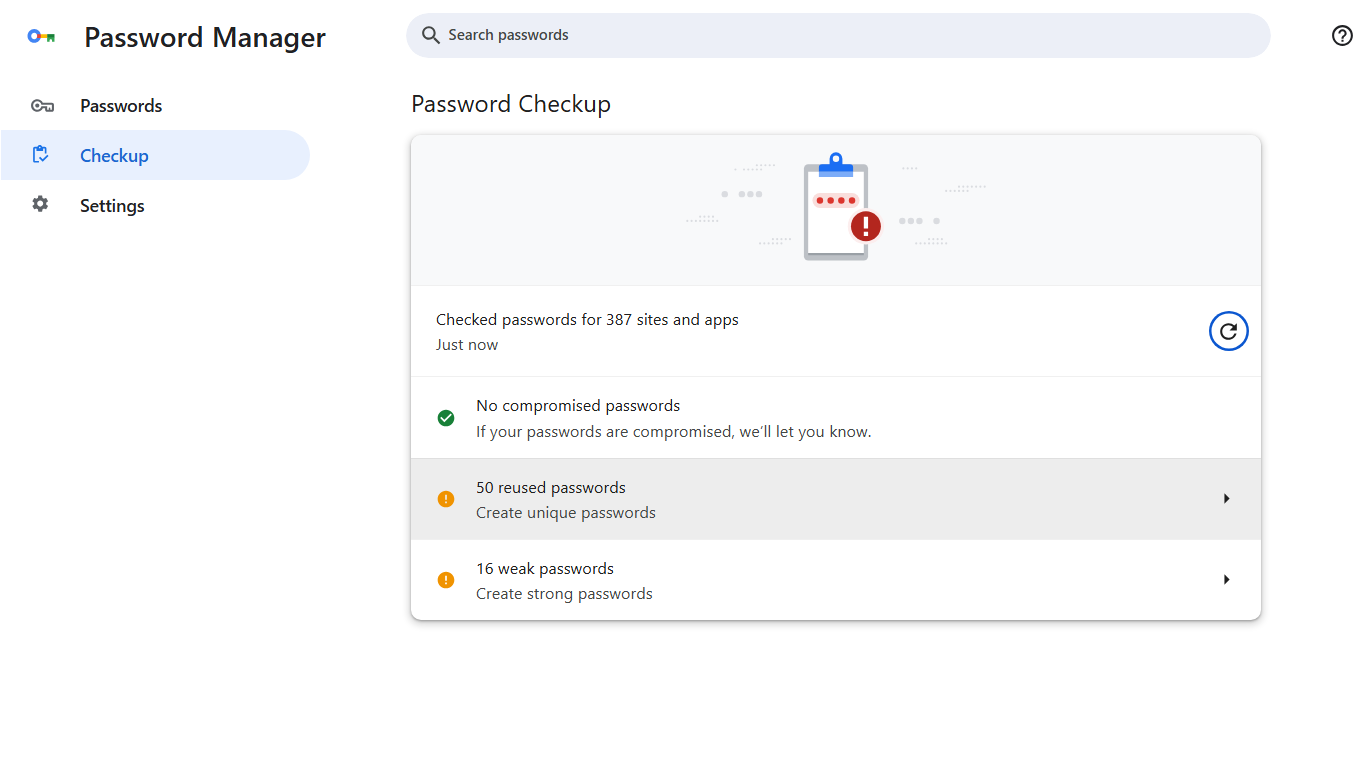Click the Create unique passwords row
Image resolution: width=1366 pixels, height=768 pixels.
point(565,512)
